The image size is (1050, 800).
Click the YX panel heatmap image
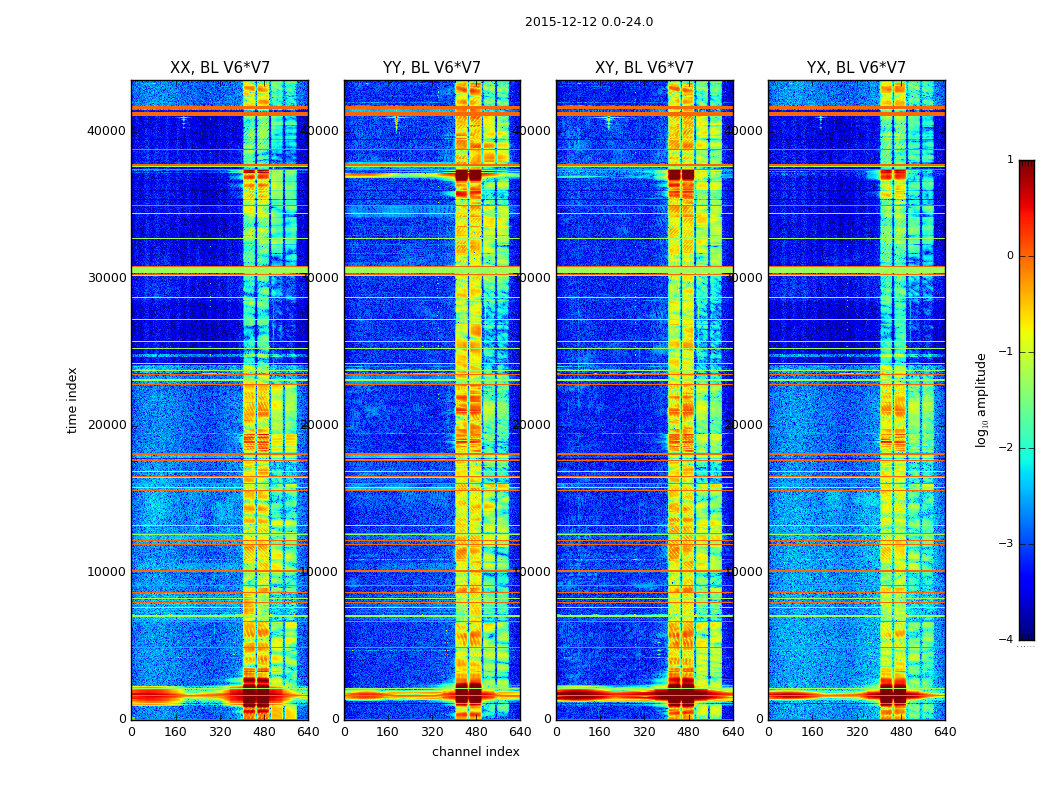point(856,400)
